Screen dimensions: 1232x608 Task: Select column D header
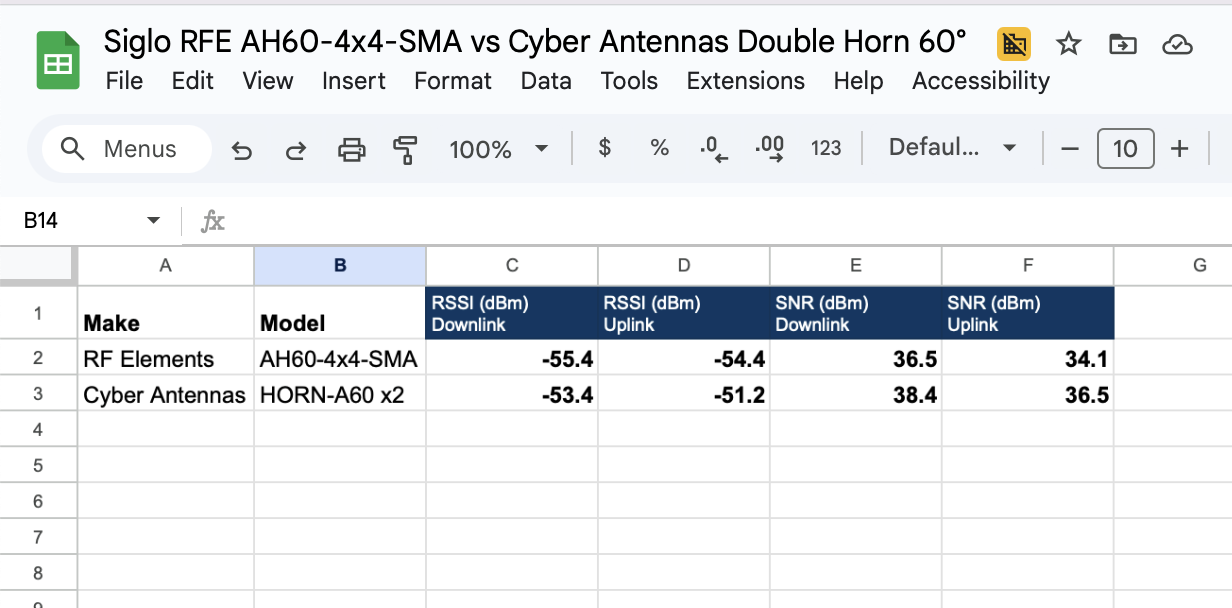pyautogui.click(x=684, y=265)
